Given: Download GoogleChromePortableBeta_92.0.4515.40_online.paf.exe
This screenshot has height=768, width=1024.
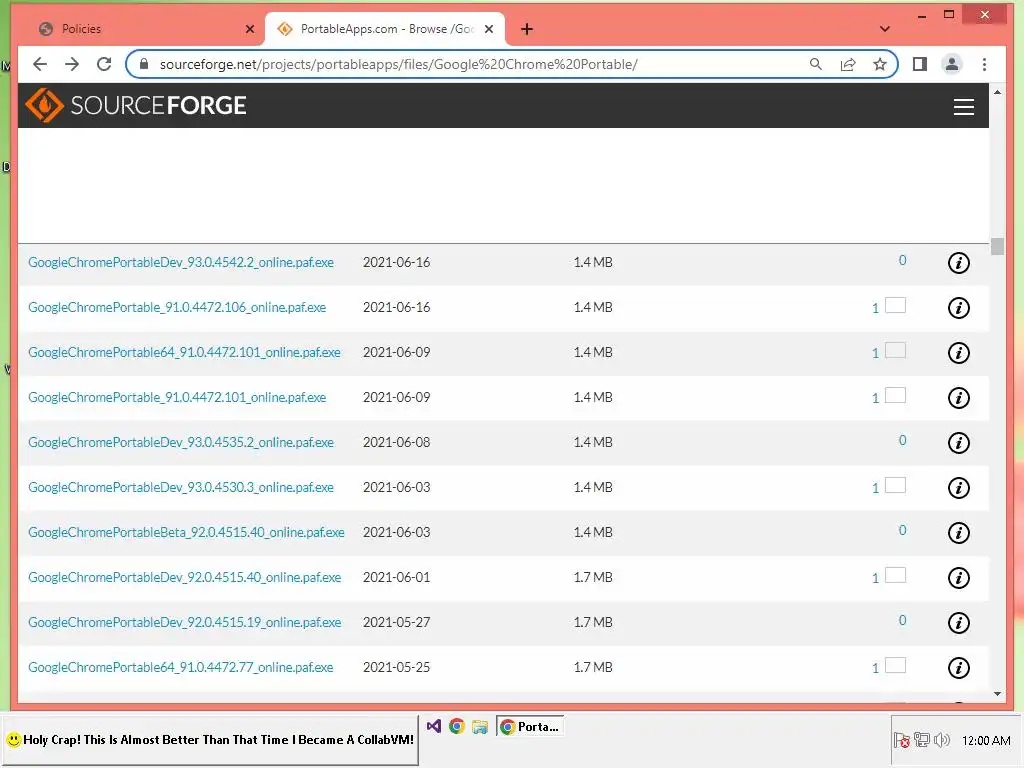Looking at the screenshot, I should 186,532.
